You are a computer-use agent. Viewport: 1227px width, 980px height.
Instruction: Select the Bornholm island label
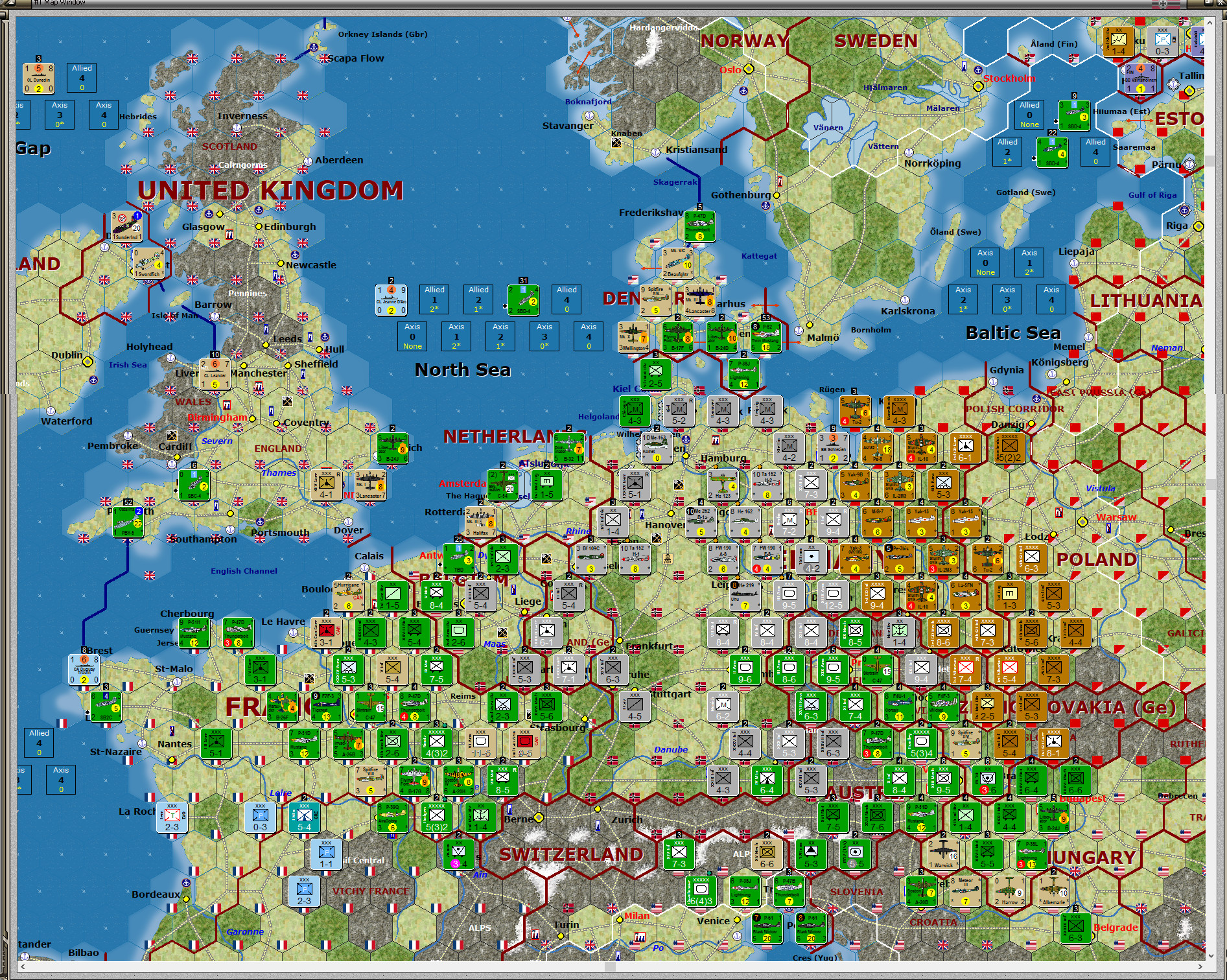coord(871,330)
